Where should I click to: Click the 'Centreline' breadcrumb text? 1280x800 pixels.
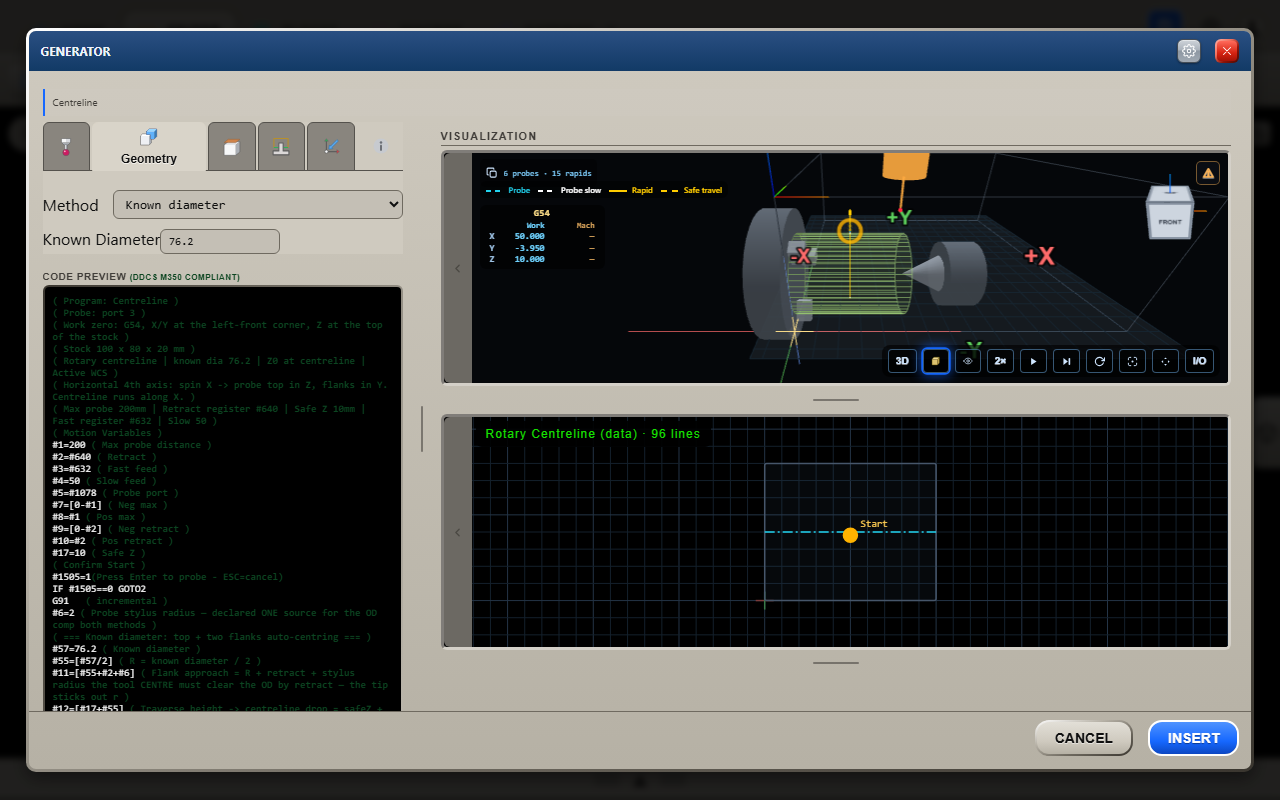point(75,102)
